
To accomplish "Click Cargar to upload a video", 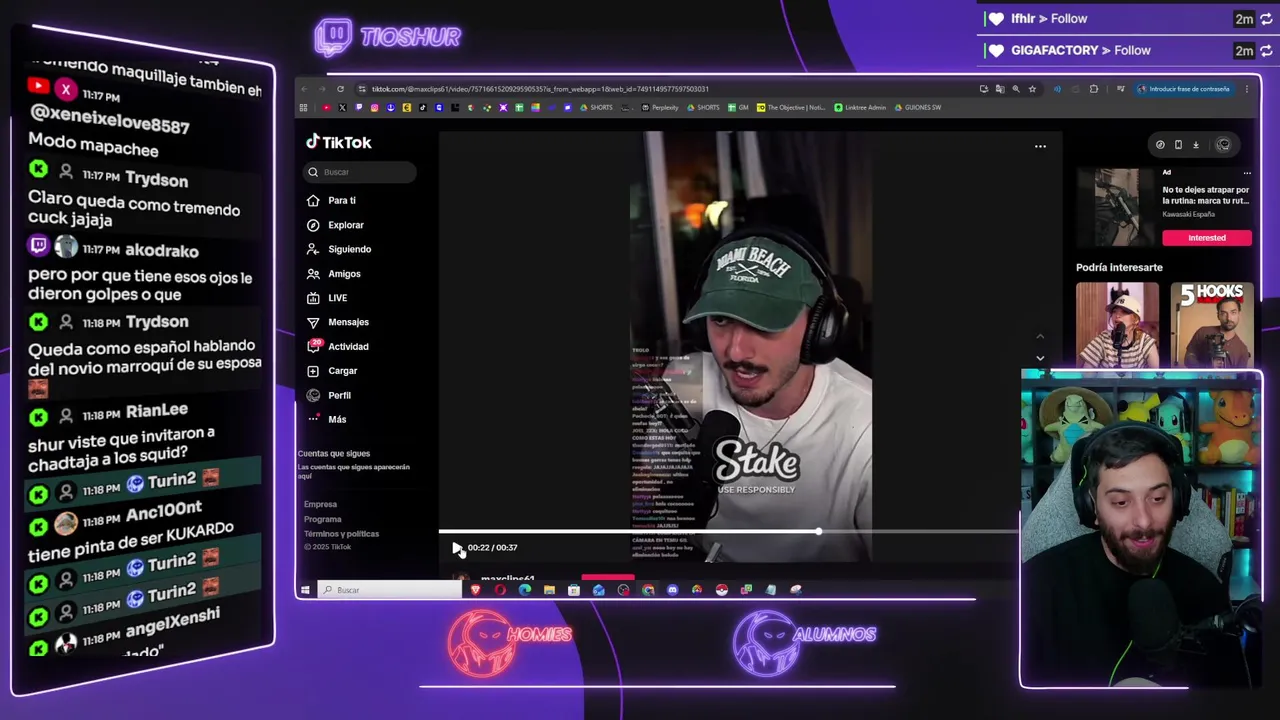I will click(x=342, y=371).
